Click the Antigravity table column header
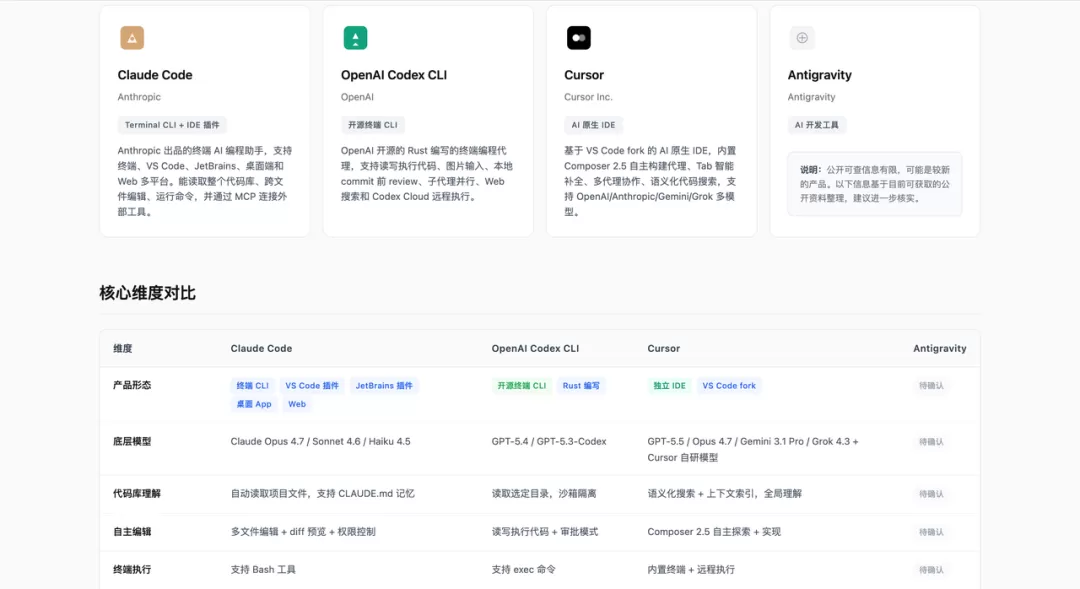Image resolution: width=1080 pixels, height=589 pixels. pos(939,349)
